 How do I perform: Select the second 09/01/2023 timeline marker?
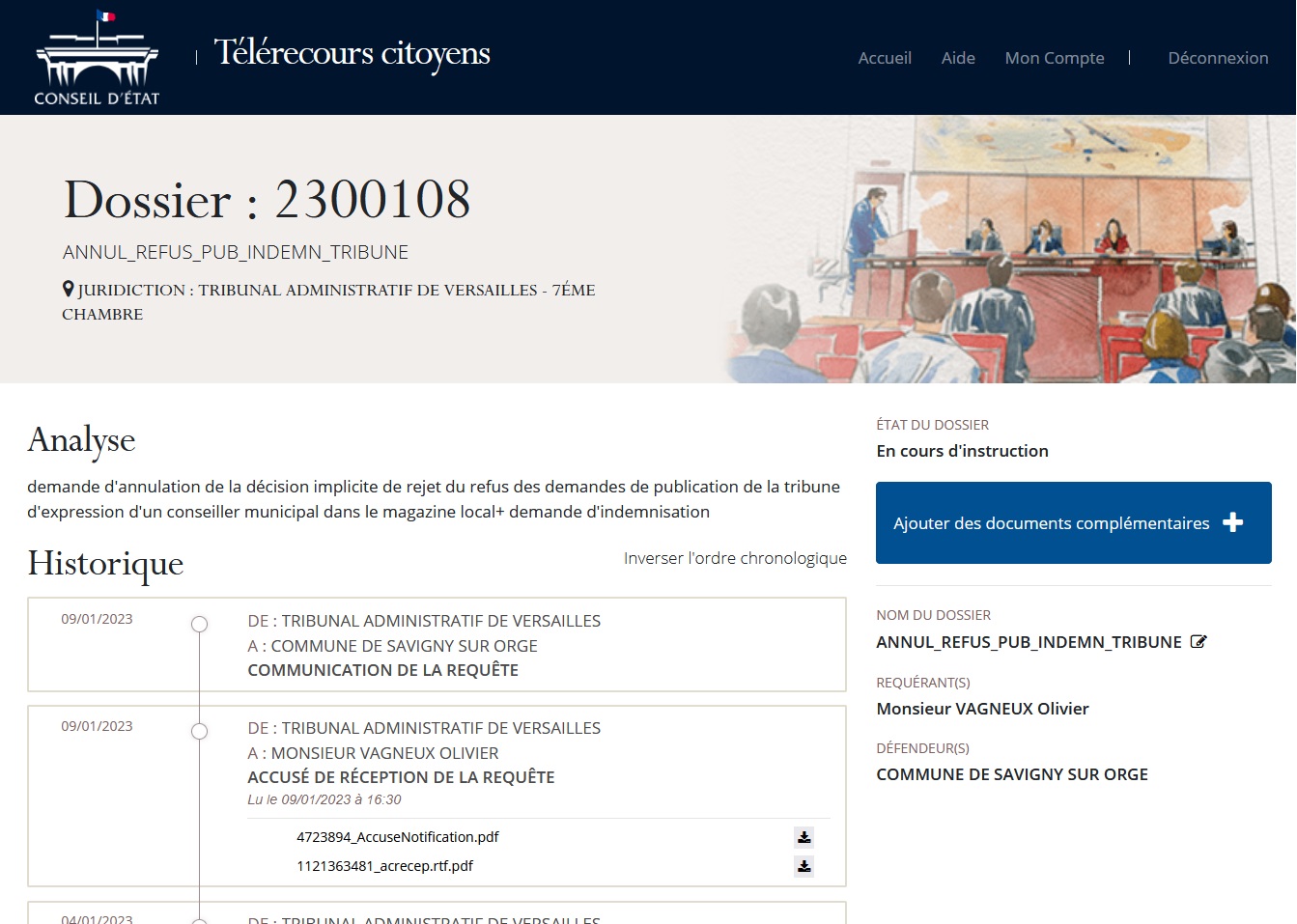[200, 732]
